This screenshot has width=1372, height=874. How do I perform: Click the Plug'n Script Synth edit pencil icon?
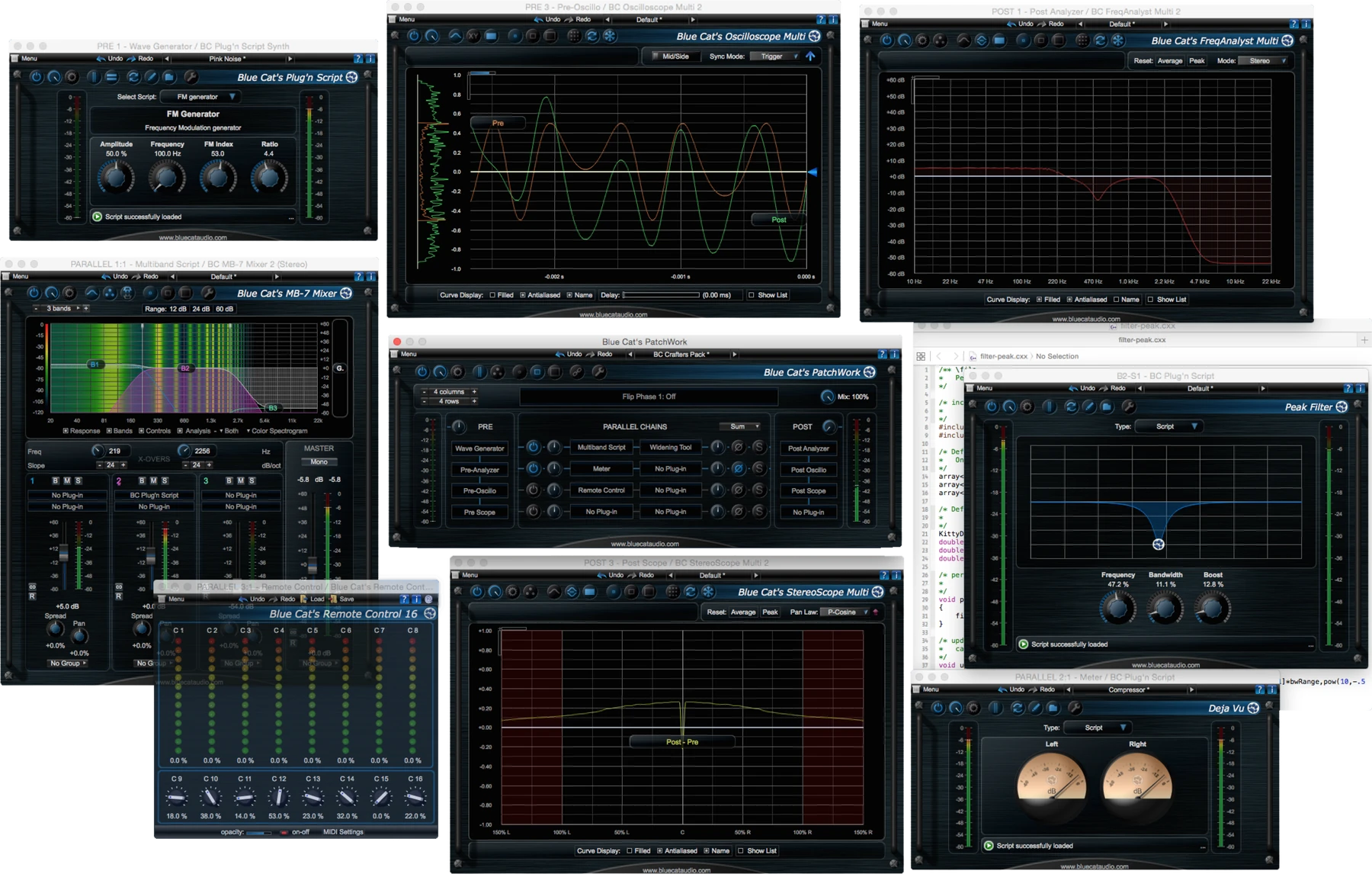click(151, 77)
